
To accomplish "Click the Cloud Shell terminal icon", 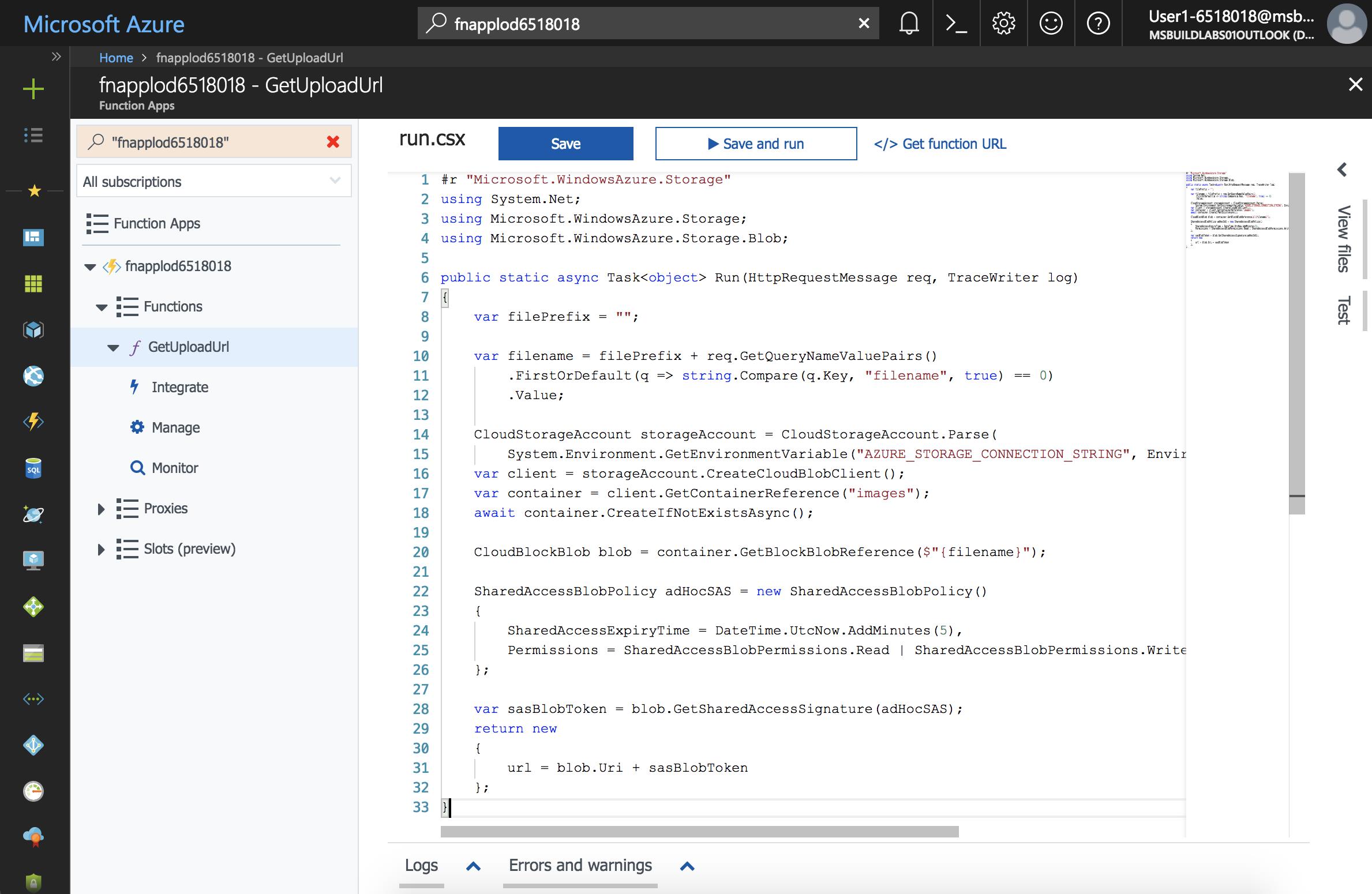I will [955, 23].
